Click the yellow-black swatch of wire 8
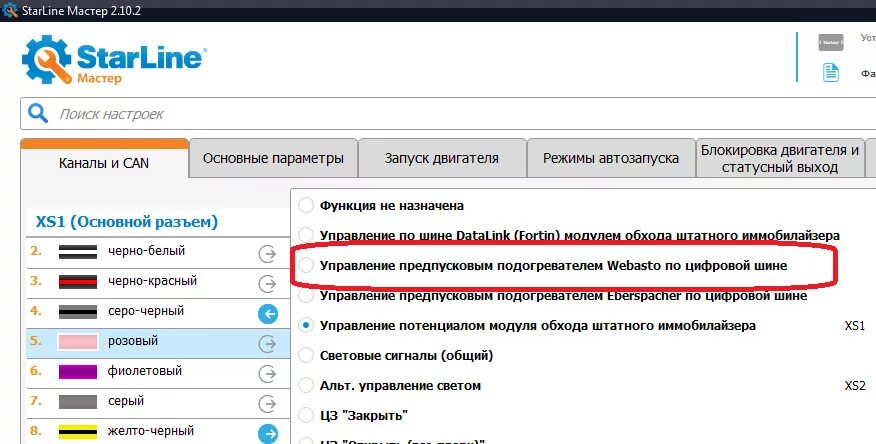 pos(78,432)
